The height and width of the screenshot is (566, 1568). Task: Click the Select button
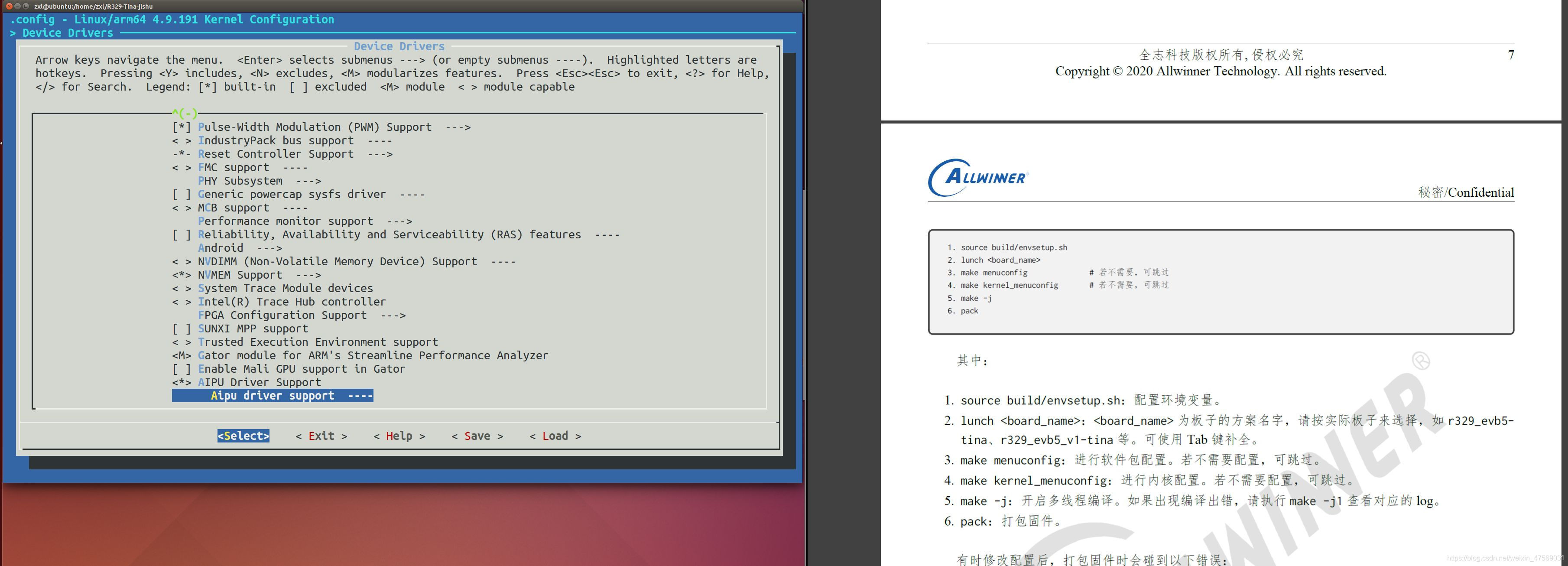(x=243, y=436)
